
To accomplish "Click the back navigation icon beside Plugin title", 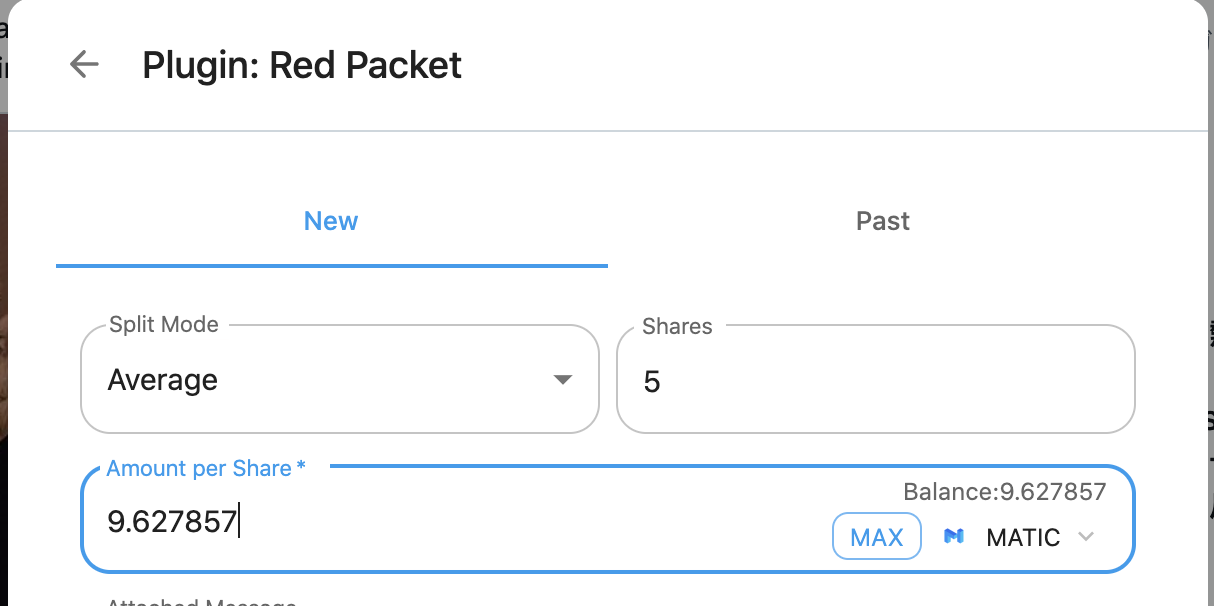I will click(x=84, y=64).
